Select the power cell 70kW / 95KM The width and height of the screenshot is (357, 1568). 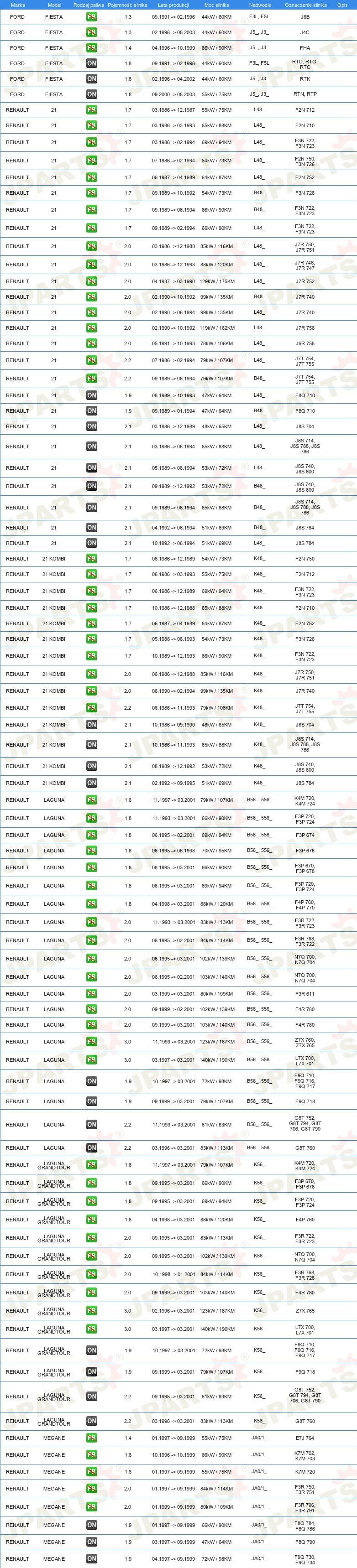(x=217, y=850)
